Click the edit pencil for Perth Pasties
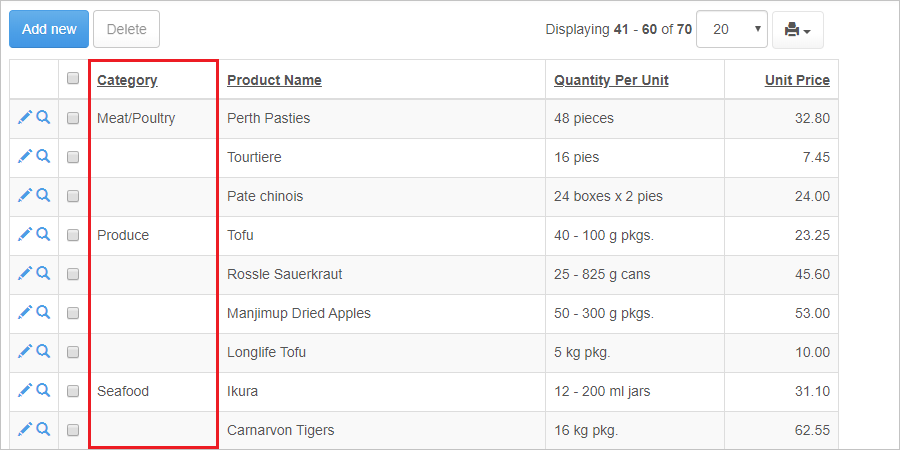The width and height of the screenshot is (900, 450). [25, 117]
